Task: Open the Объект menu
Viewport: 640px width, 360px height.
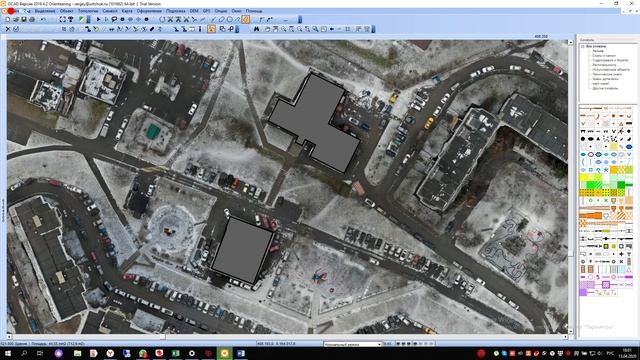Action: pyautogui.click(x=67, y=11)
